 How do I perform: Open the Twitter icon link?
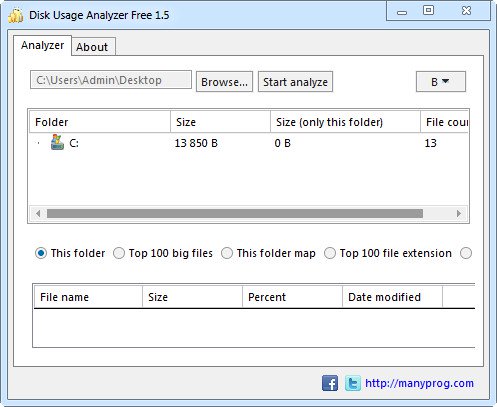[x=352, y=383]
